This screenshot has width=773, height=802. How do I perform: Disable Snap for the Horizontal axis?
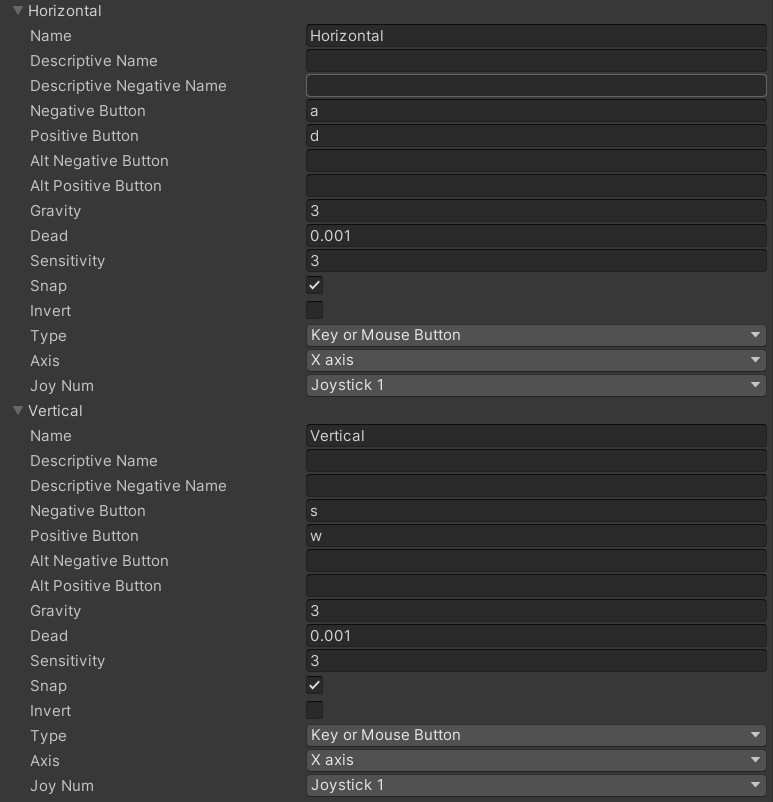tap(314, 285)
